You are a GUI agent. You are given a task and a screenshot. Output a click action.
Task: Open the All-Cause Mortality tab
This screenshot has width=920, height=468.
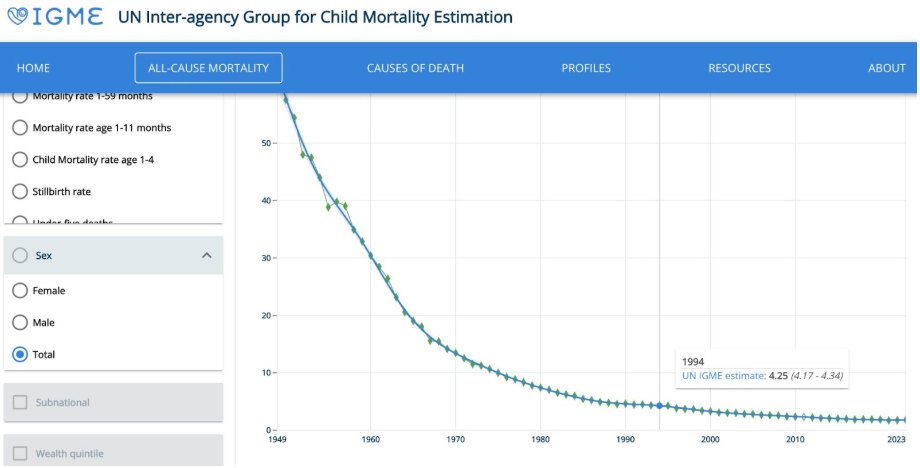(x=208, y=68)
